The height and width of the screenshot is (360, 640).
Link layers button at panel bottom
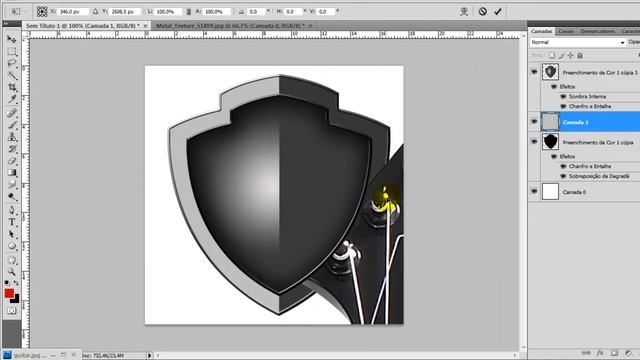(x=586, y=353)
